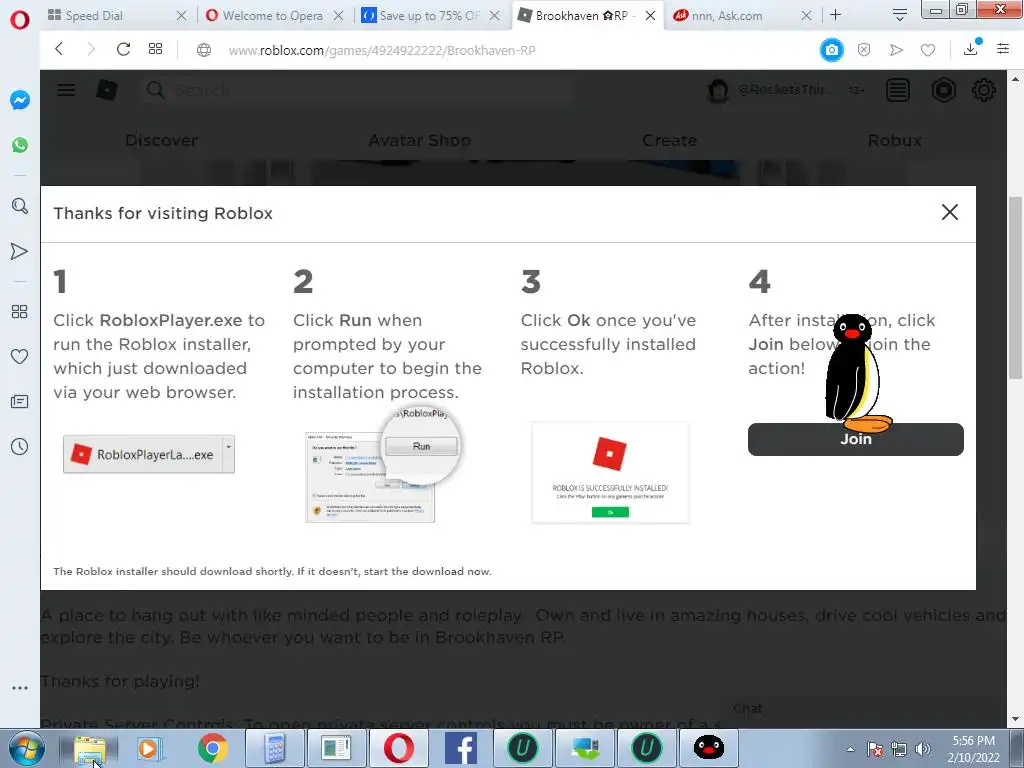The image size is (1024, 768).
Task: Click the address bar URL
Action: (x=382, y=50)
